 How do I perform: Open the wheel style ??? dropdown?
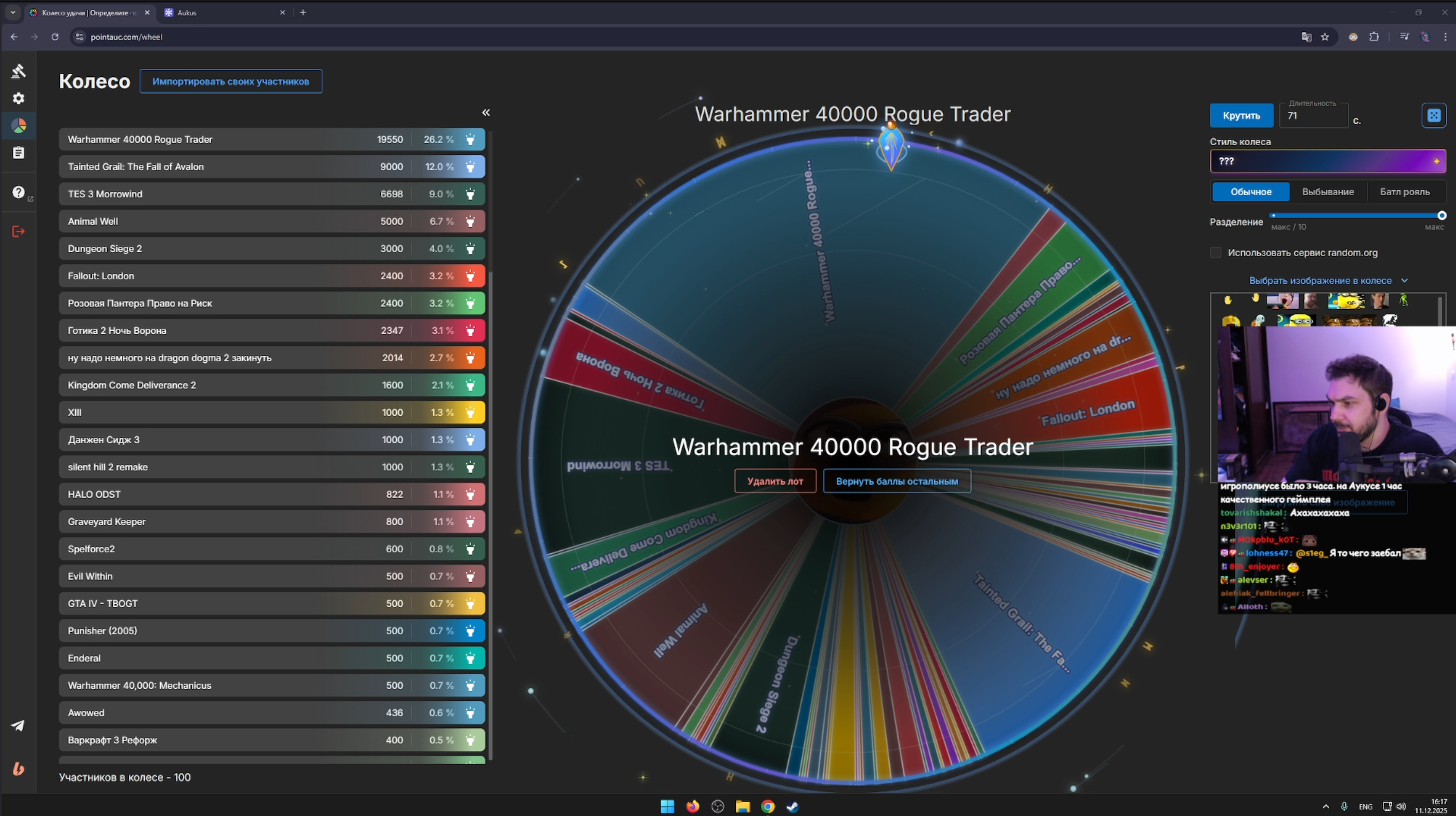[1327, 161]
